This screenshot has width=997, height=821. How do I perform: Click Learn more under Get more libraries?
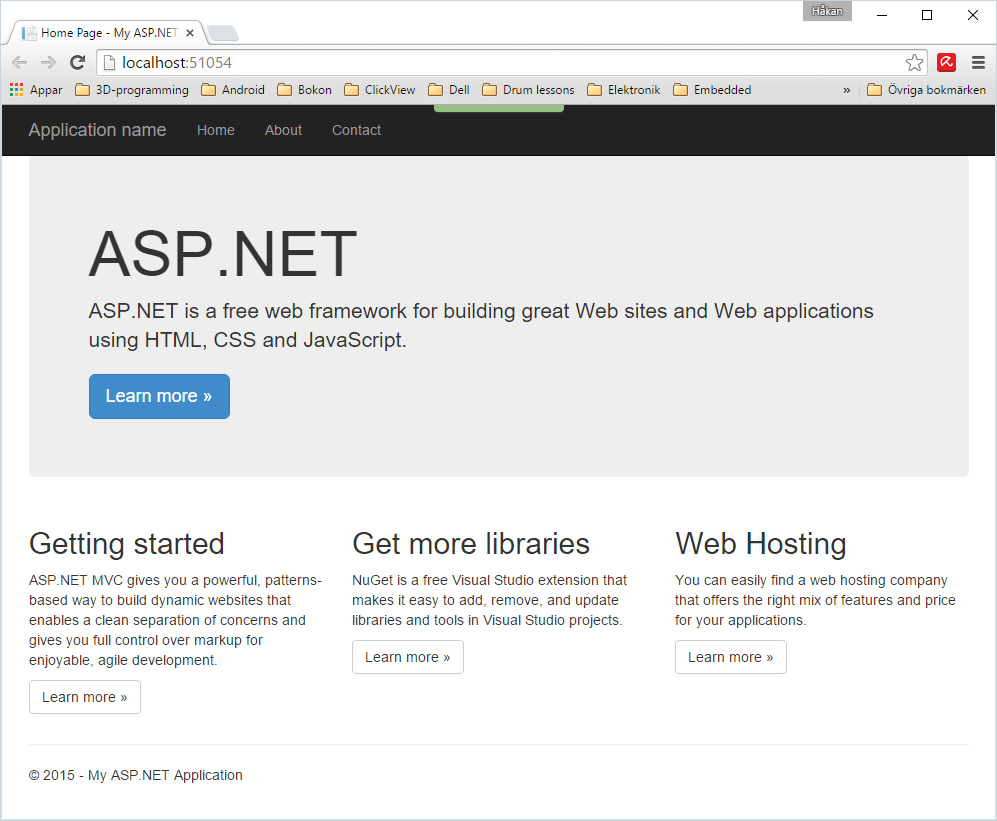408,657
